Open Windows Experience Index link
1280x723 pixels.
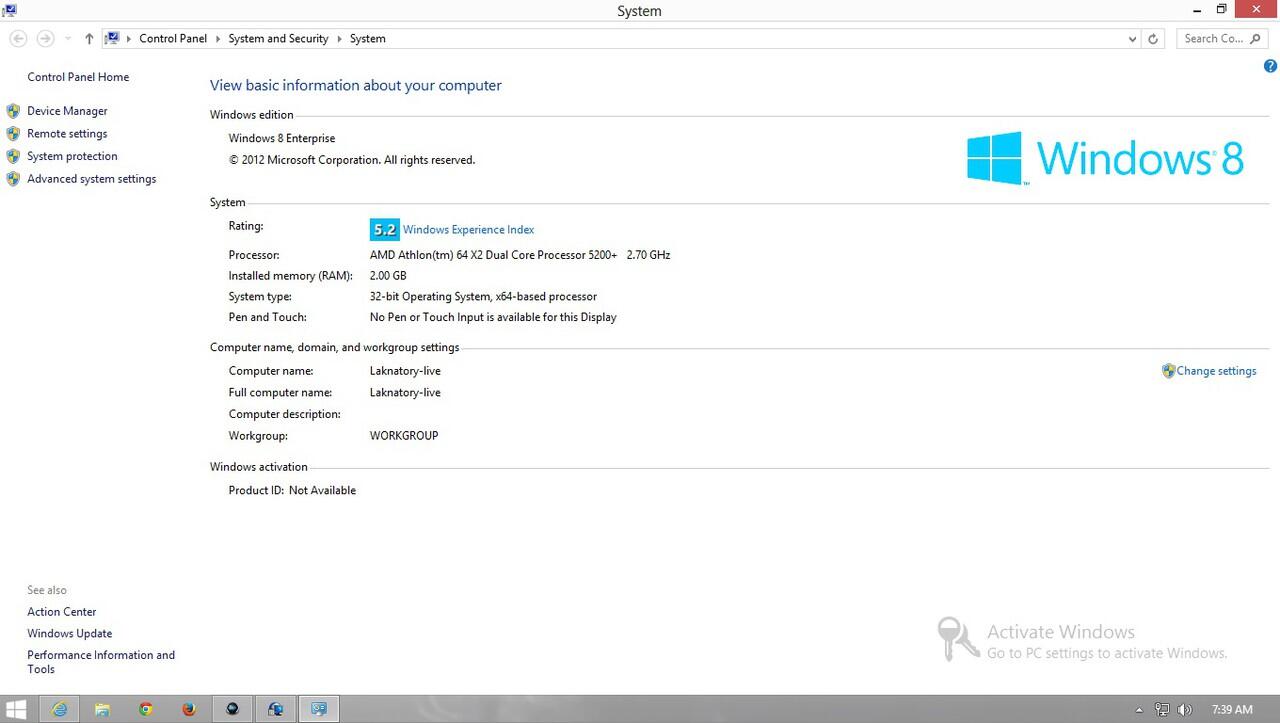[468, 230]
